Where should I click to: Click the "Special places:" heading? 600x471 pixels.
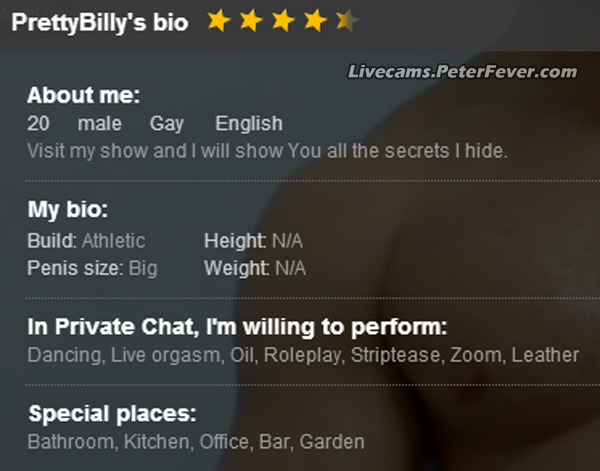pos(112,414)
